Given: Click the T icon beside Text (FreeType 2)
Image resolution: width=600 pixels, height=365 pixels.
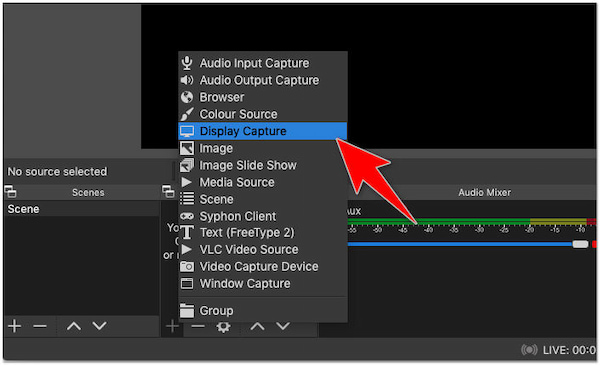Looking at the screenshot, I should point(187,233).
